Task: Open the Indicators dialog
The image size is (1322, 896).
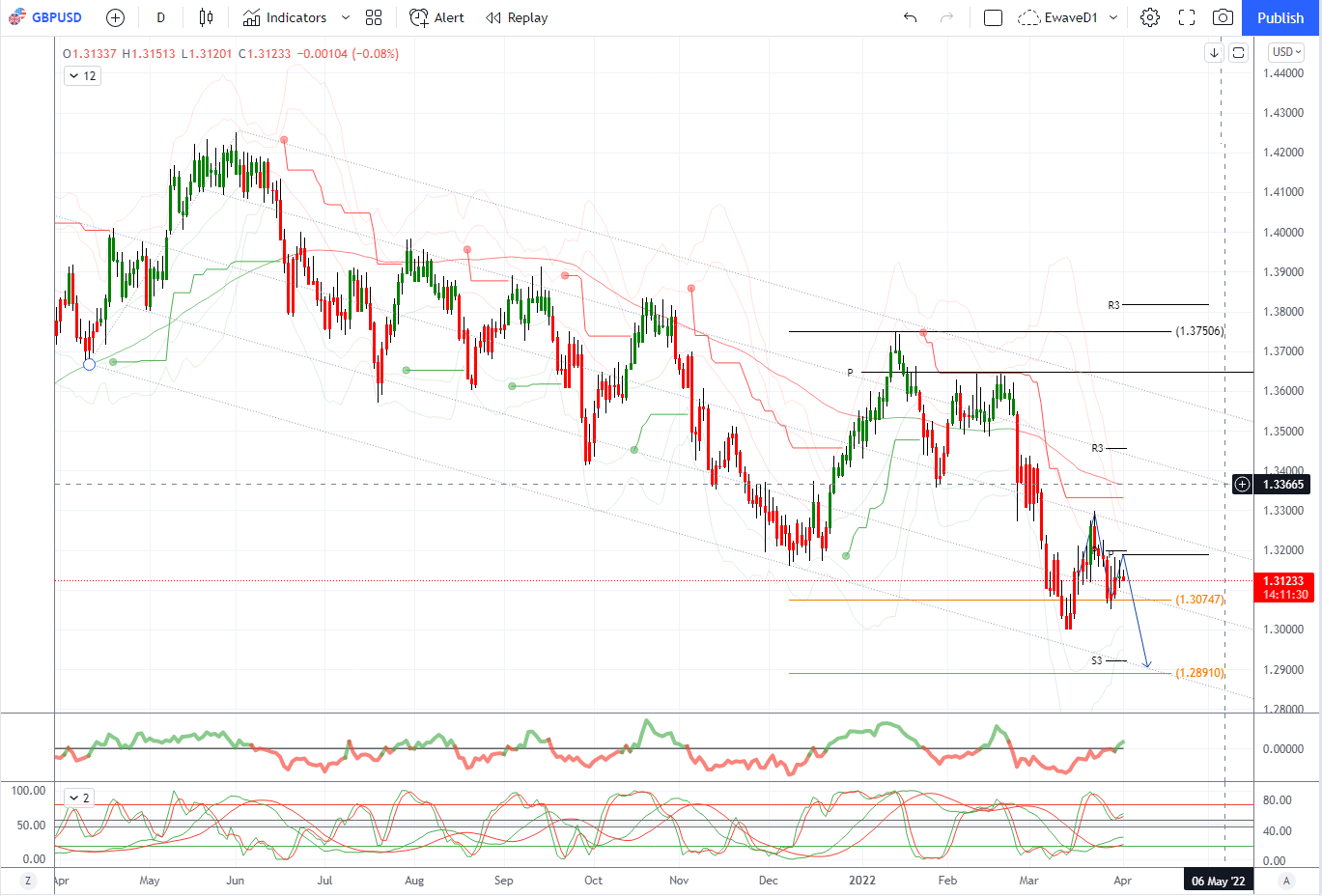Action: coord(285,17)
